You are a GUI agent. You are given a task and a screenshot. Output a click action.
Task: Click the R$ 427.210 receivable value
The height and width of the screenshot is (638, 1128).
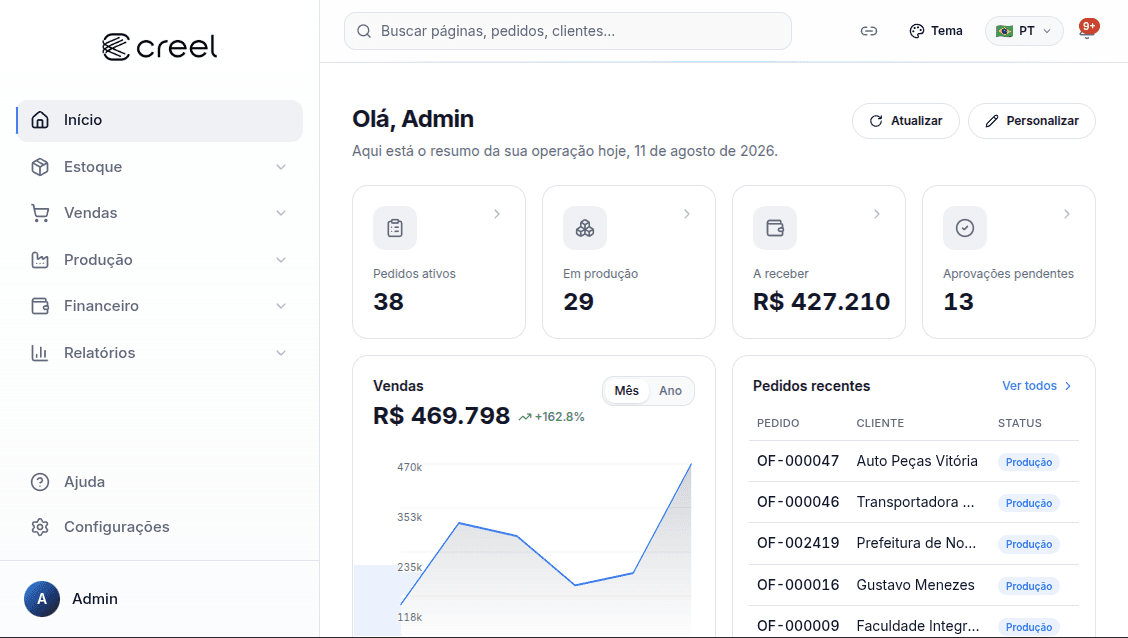(822, 302)
